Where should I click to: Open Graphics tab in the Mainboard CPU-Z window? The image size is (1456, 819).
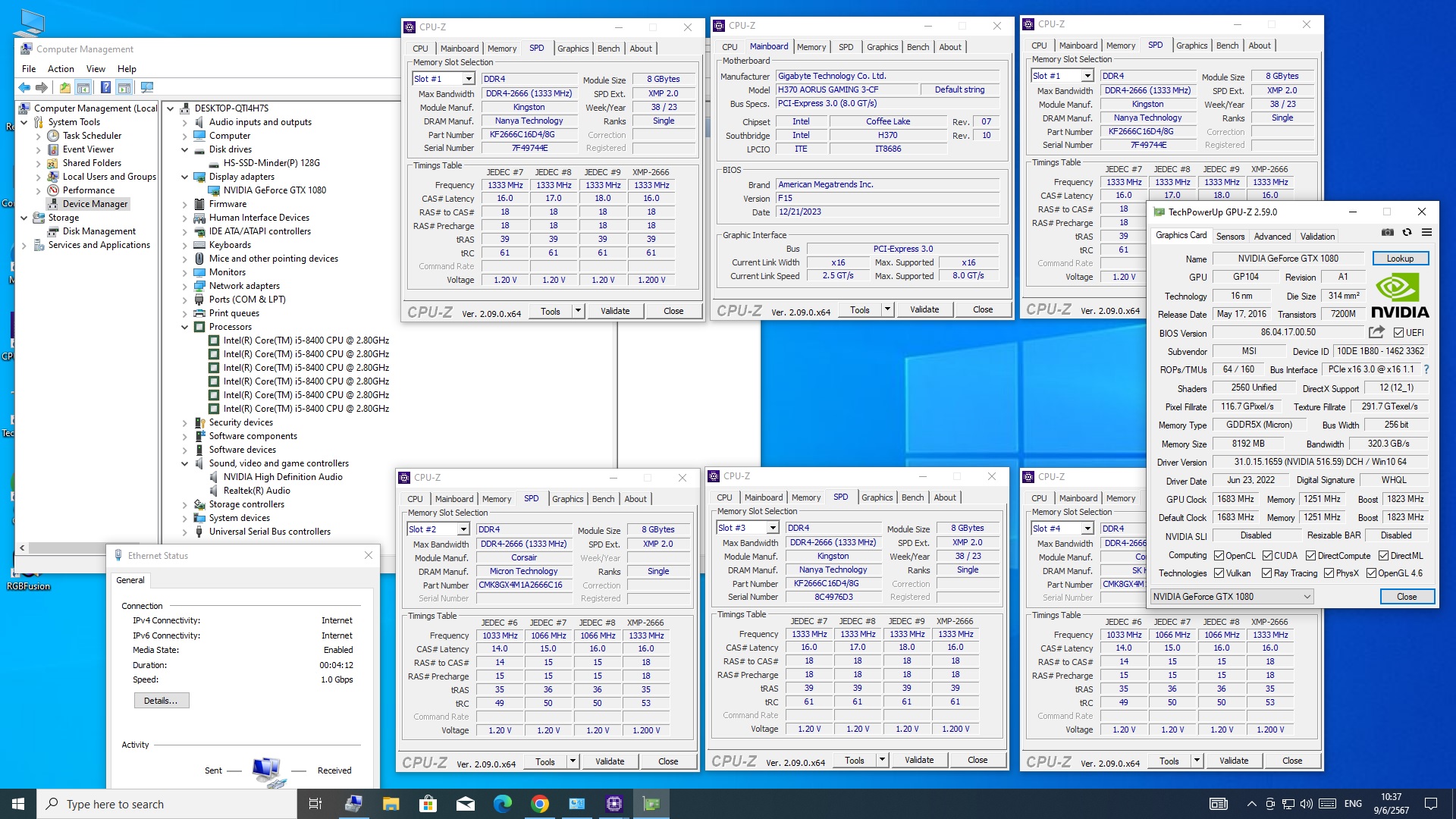pos(882,47)
